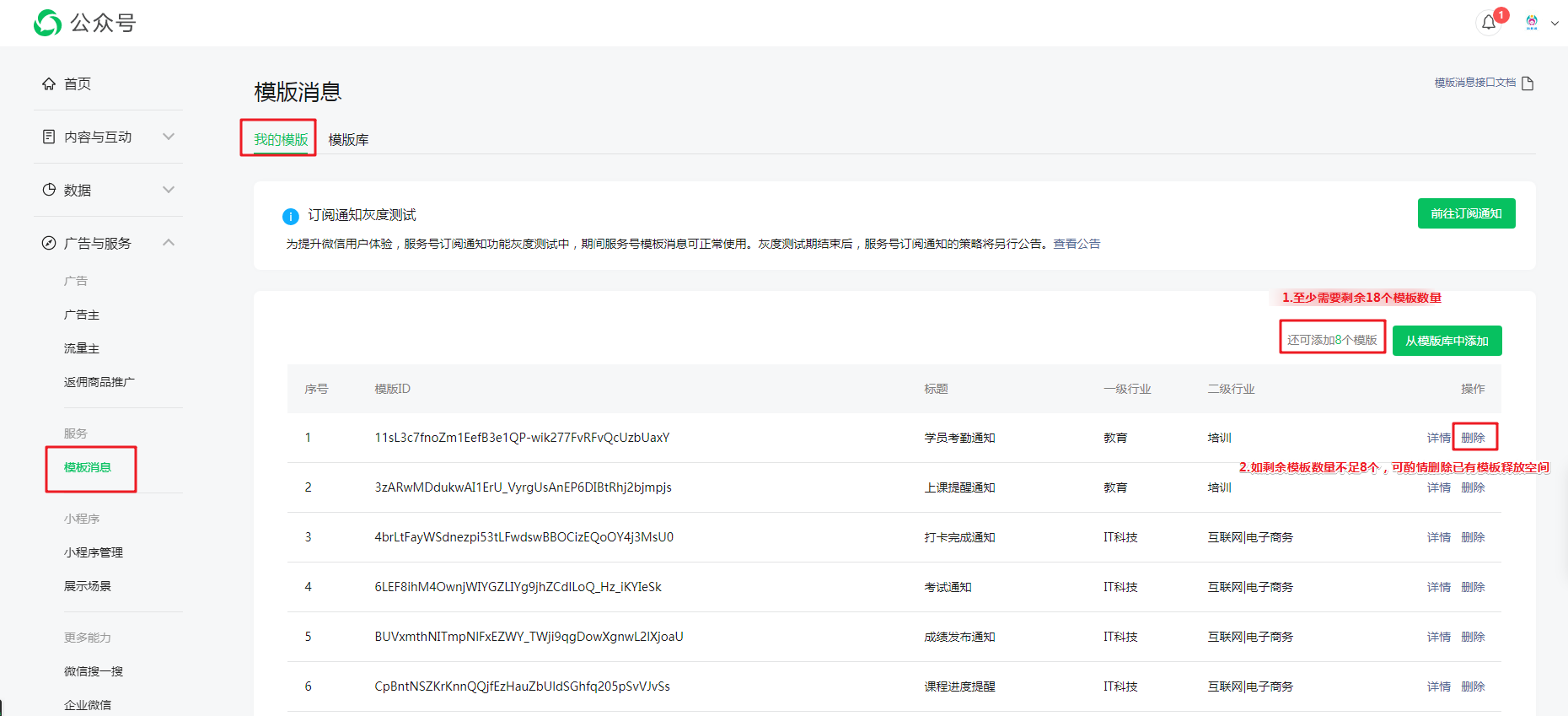Open 小程序管理 in the sidebar
The image size is (1568, 716).
click(94, 552)
